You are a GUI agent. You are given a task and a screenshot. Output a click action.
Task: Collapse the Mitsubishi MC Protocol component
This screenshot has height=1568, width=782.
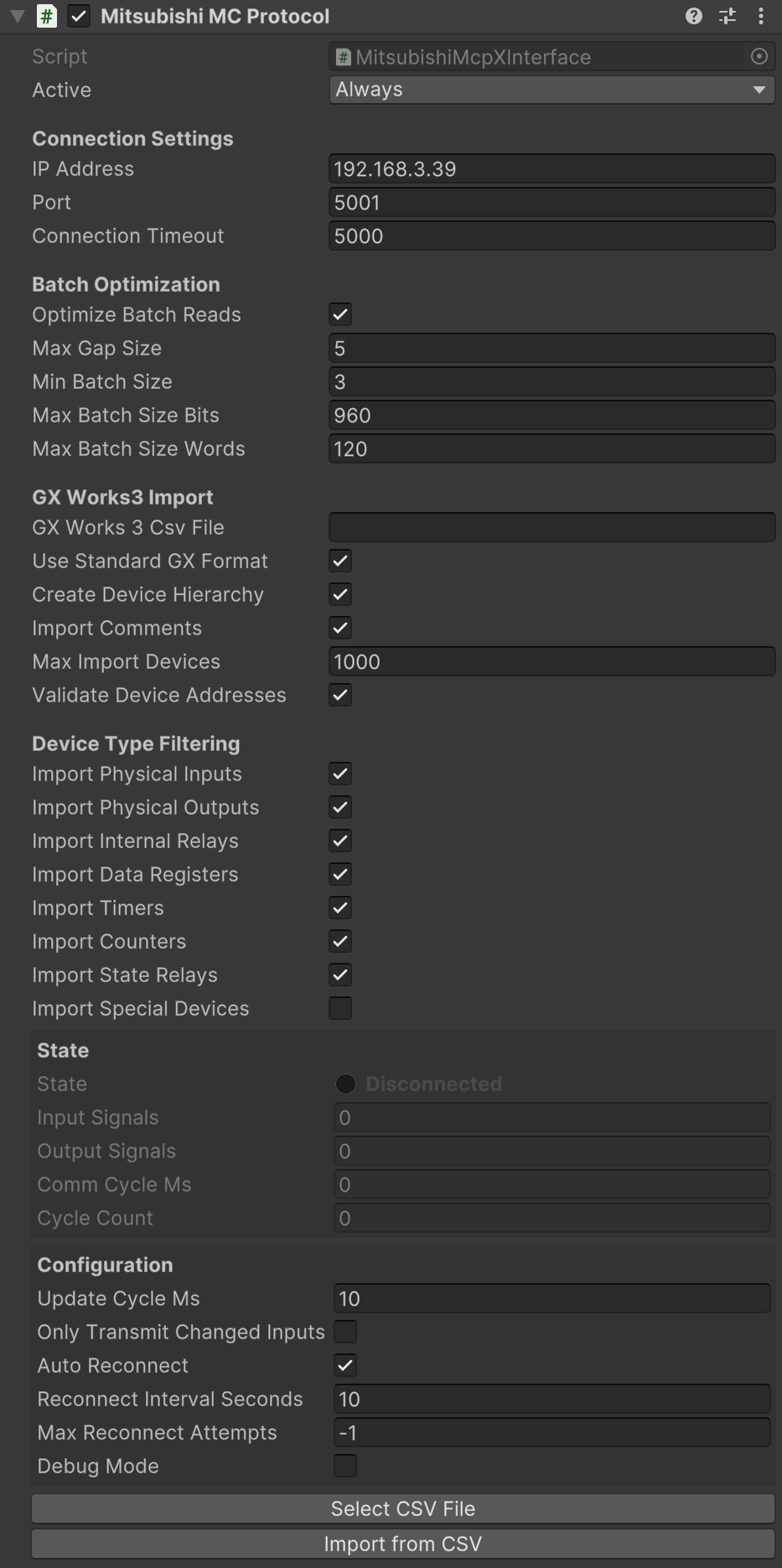17,16
